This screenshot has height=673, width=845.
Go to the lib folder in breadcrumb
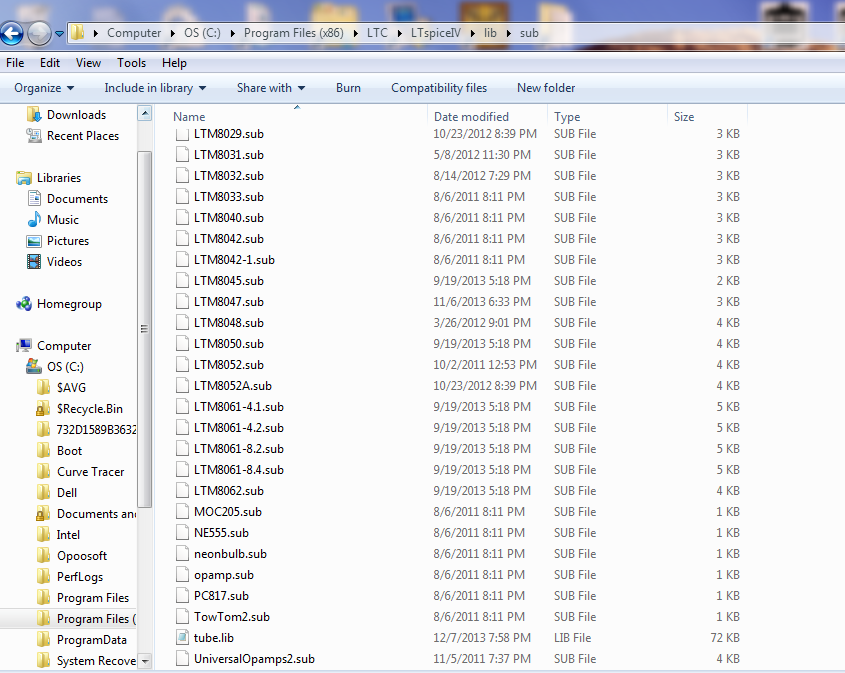pos(490,33)
